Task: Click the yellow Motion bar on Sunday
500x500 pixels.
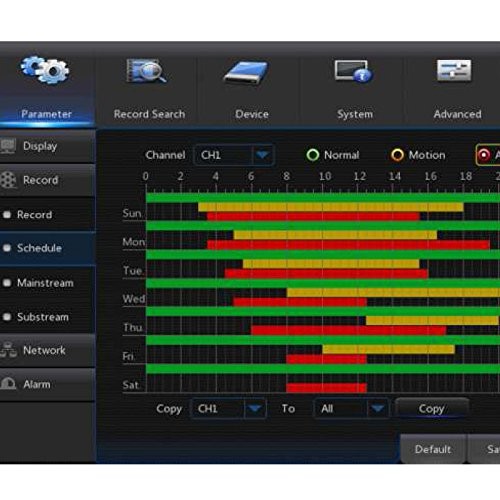Action: pos(331,207)
